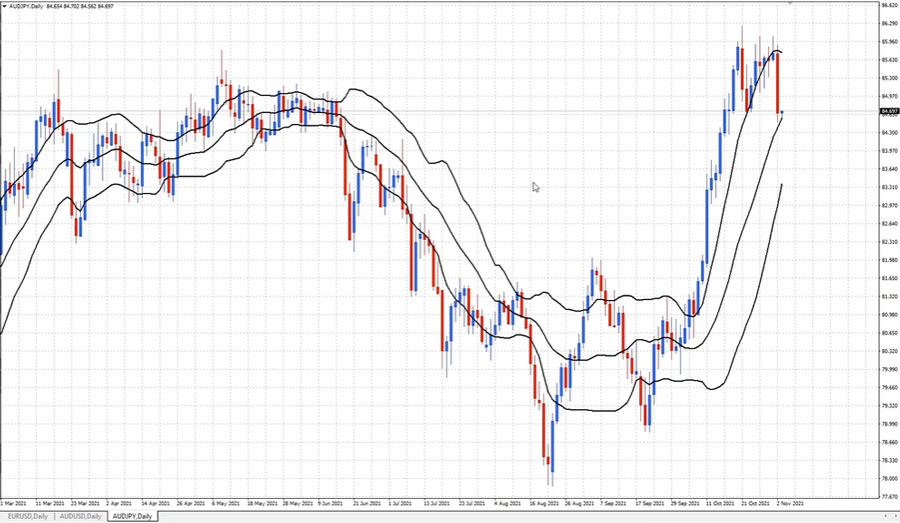The image size is (900, 523).
Task: Click the 2 Nov 2021 date label
Action: click(x=789, y=503)
